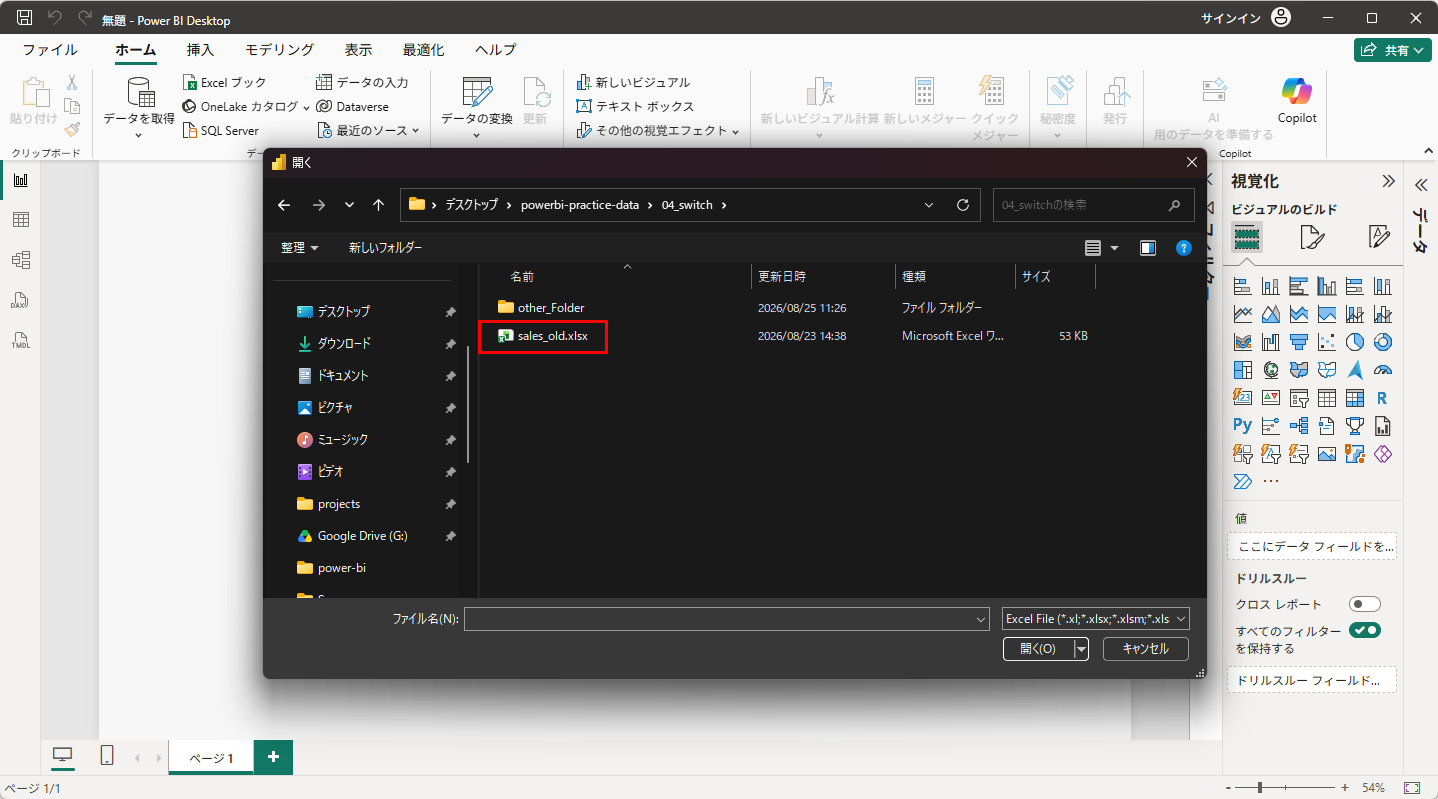This screenshot has width=1438, height=799.
Task: Select the donut chart visual
Action: click(x=1383, y=342)
